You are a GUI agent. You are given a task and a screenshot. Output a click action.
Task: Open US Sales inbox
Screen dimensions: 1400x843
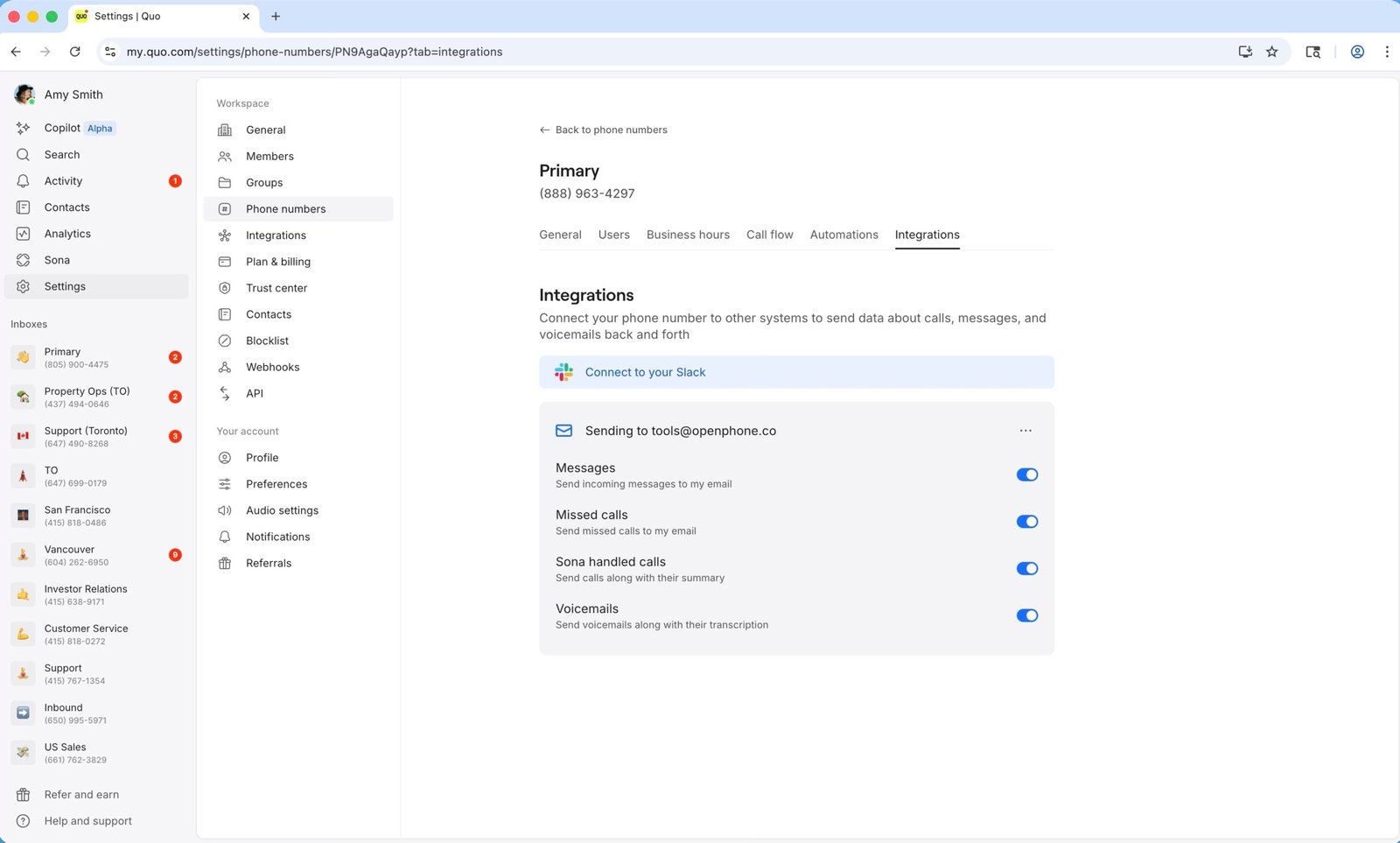point(96,753)
